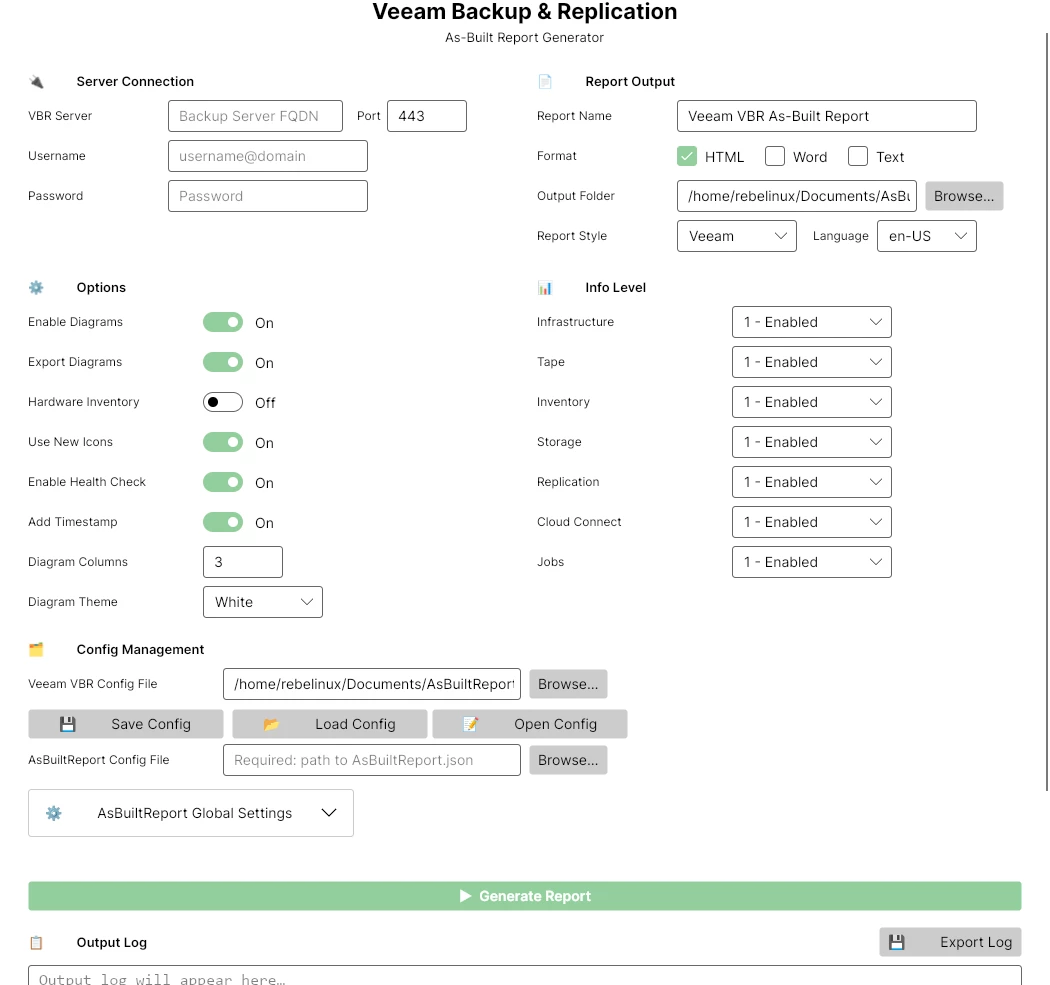The width and height of the screenshot is (1050, 985).
Task: Check the Word format checkbox
Action: (x=775, y=157)
